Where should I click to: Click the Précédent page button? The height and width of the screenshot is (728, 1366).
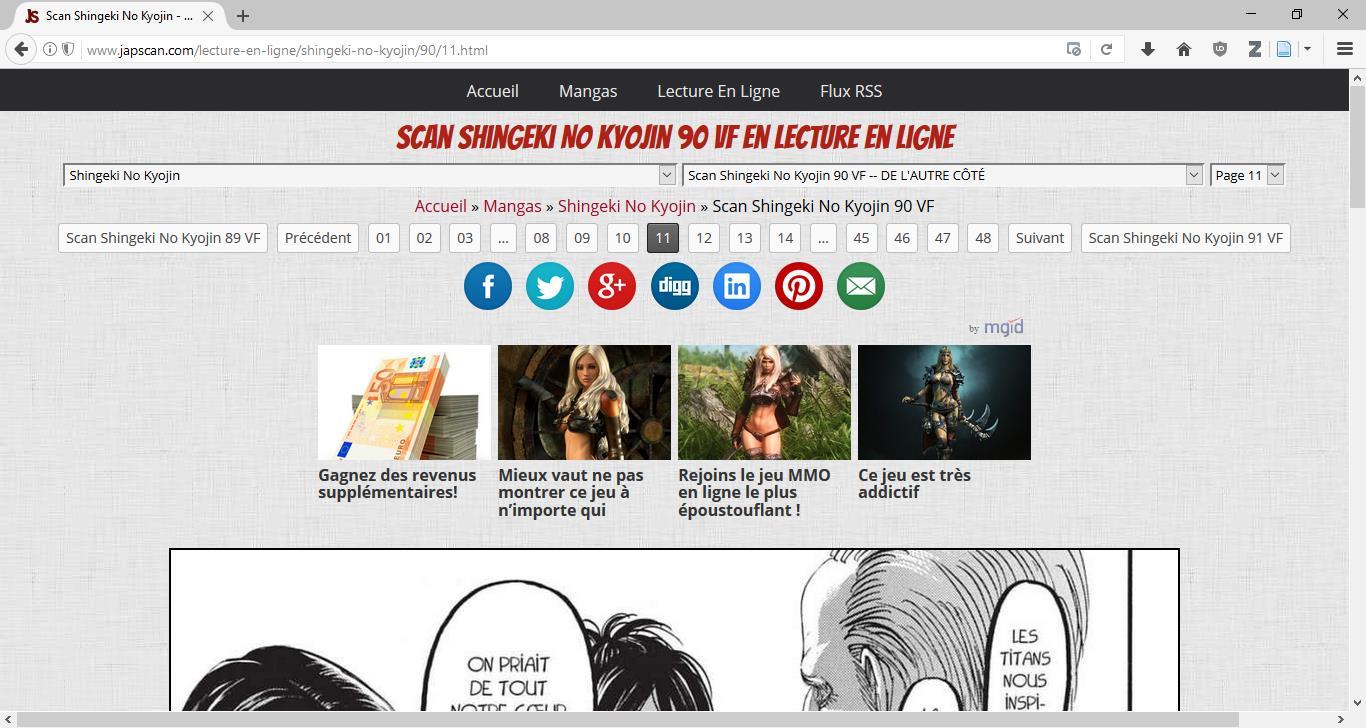pos(318,238)
